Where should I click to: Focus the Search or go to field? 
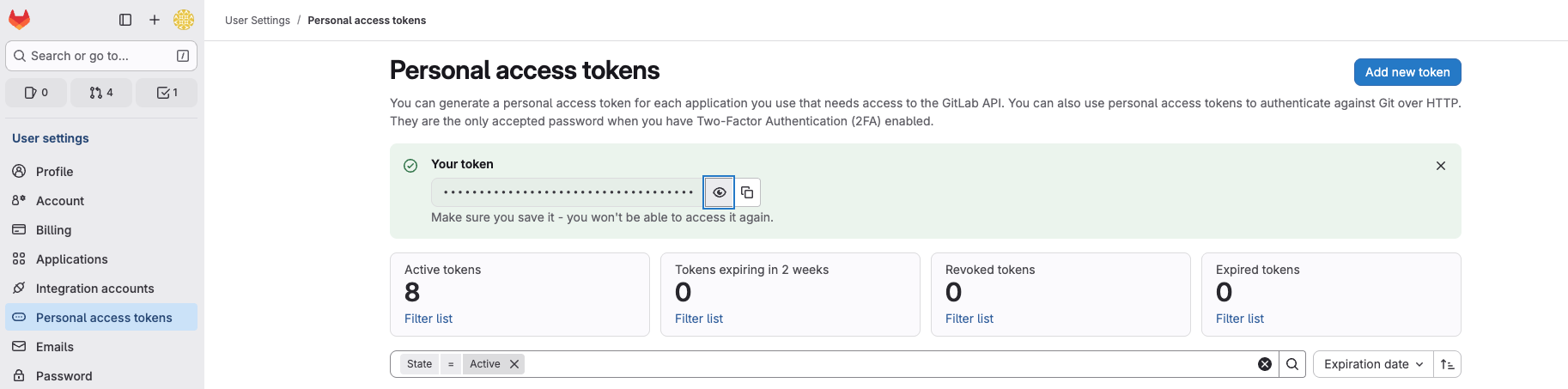(101, 56)
